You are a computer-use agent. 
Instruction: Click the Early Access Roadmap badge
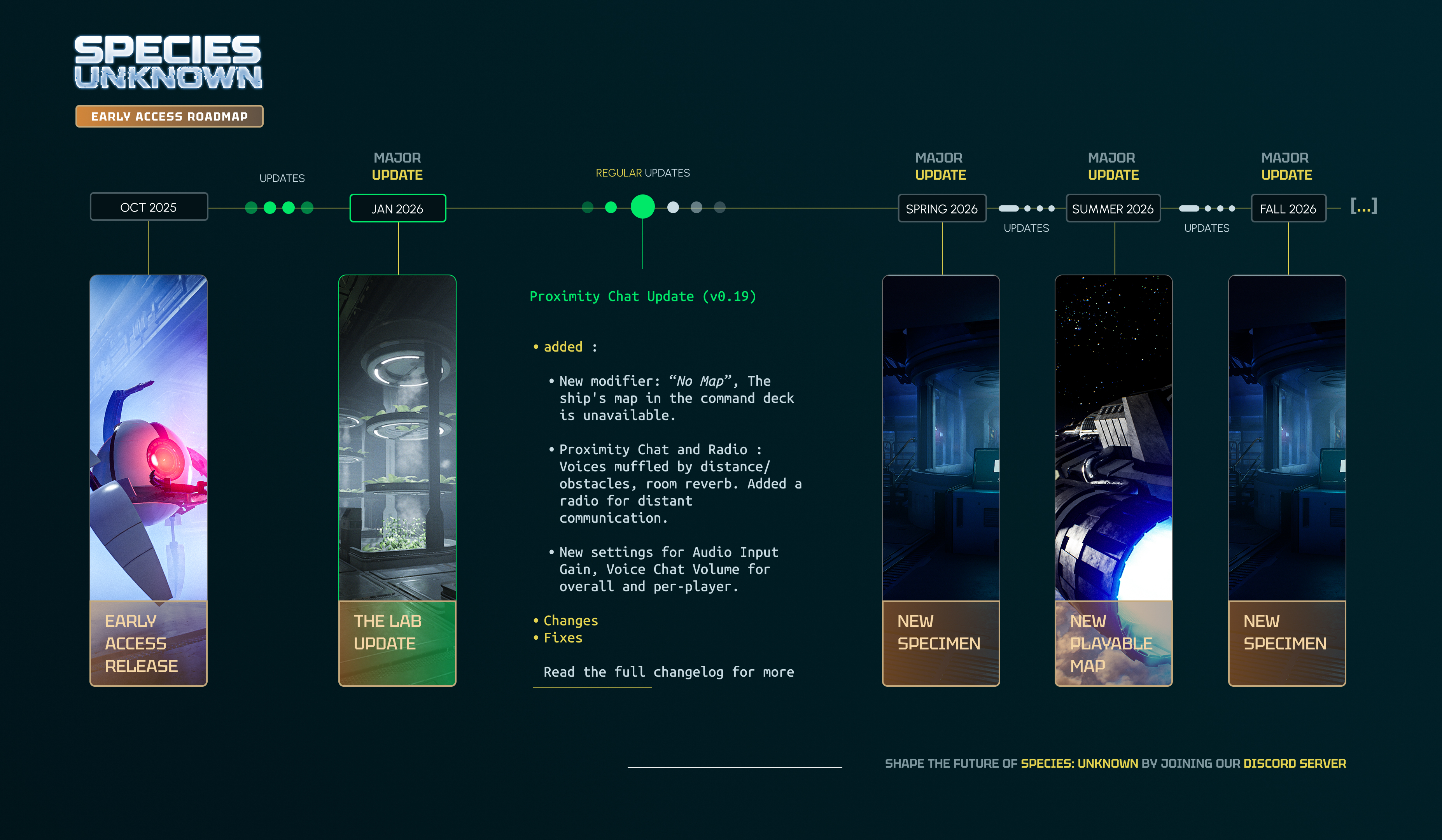pyautogui.click(x=170, y=116)
